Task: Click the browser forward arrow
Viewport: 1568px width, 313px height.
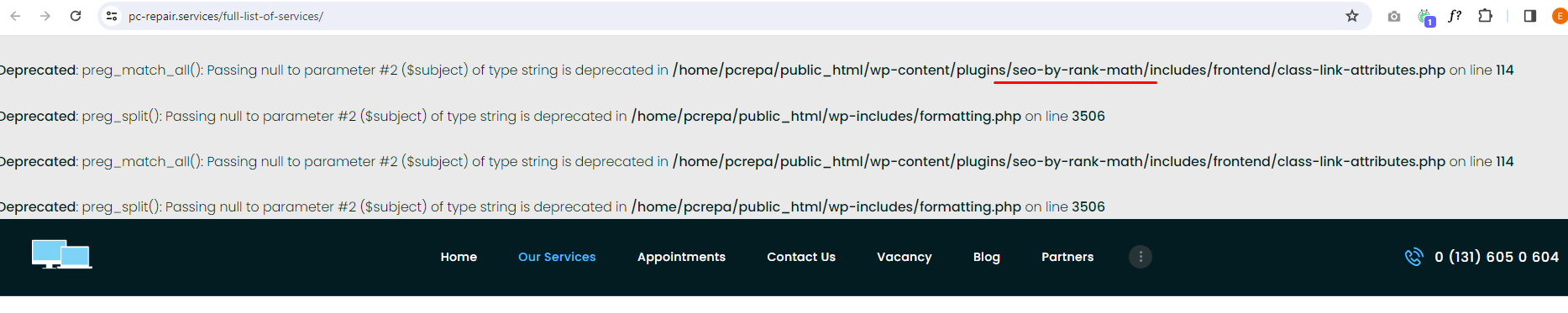Action: 45,16
